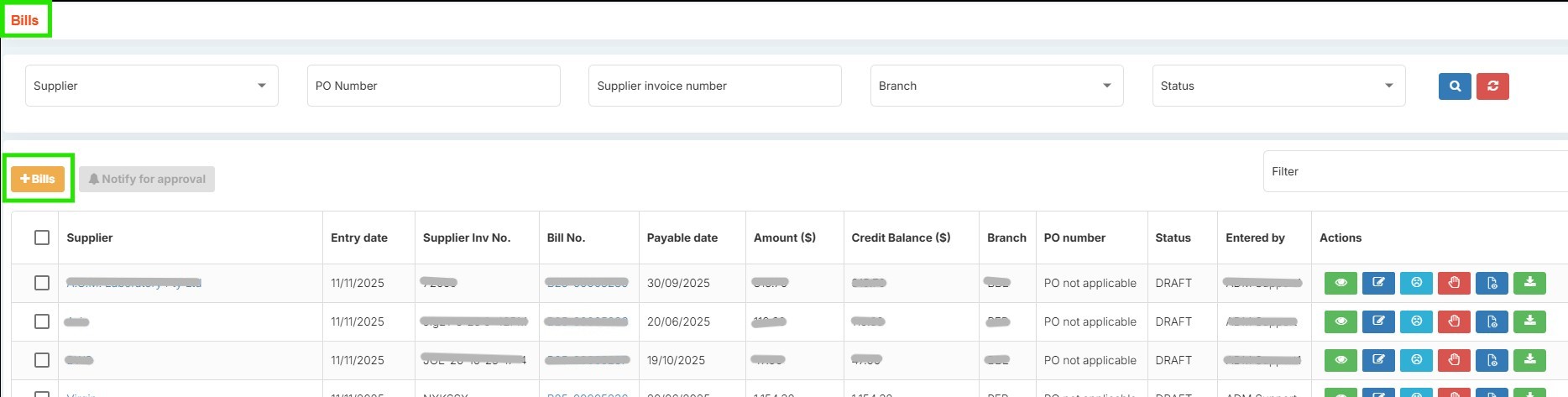
Task: Click red hand icon for 20/06/2025 bill
Action: click(x=1454, y=321)
